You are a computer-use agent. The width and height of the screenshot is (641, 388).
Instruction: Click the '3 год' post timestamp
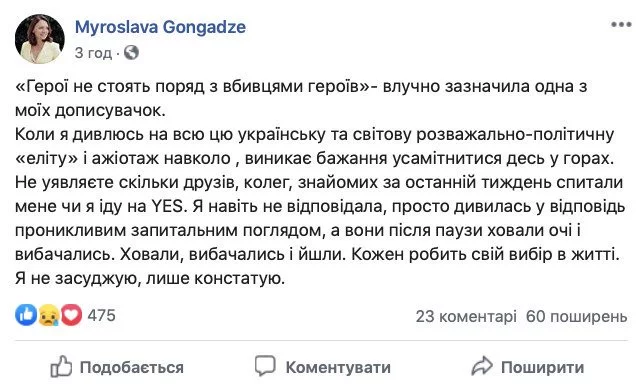(93, 53)
